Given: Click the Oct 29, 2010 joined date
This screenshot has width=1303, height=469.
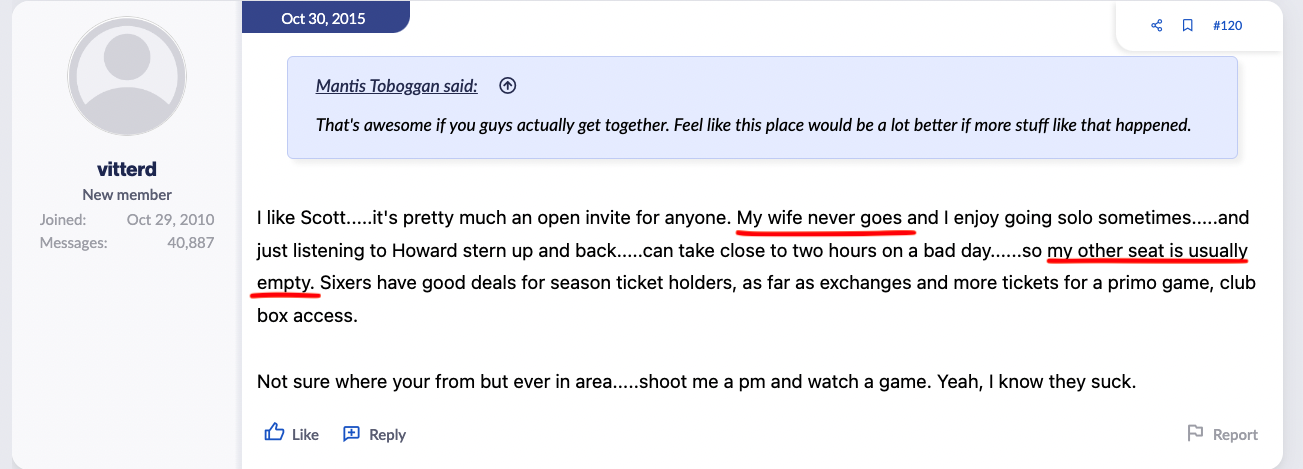Looking at the screenshot, I should (x=170, y=219).
